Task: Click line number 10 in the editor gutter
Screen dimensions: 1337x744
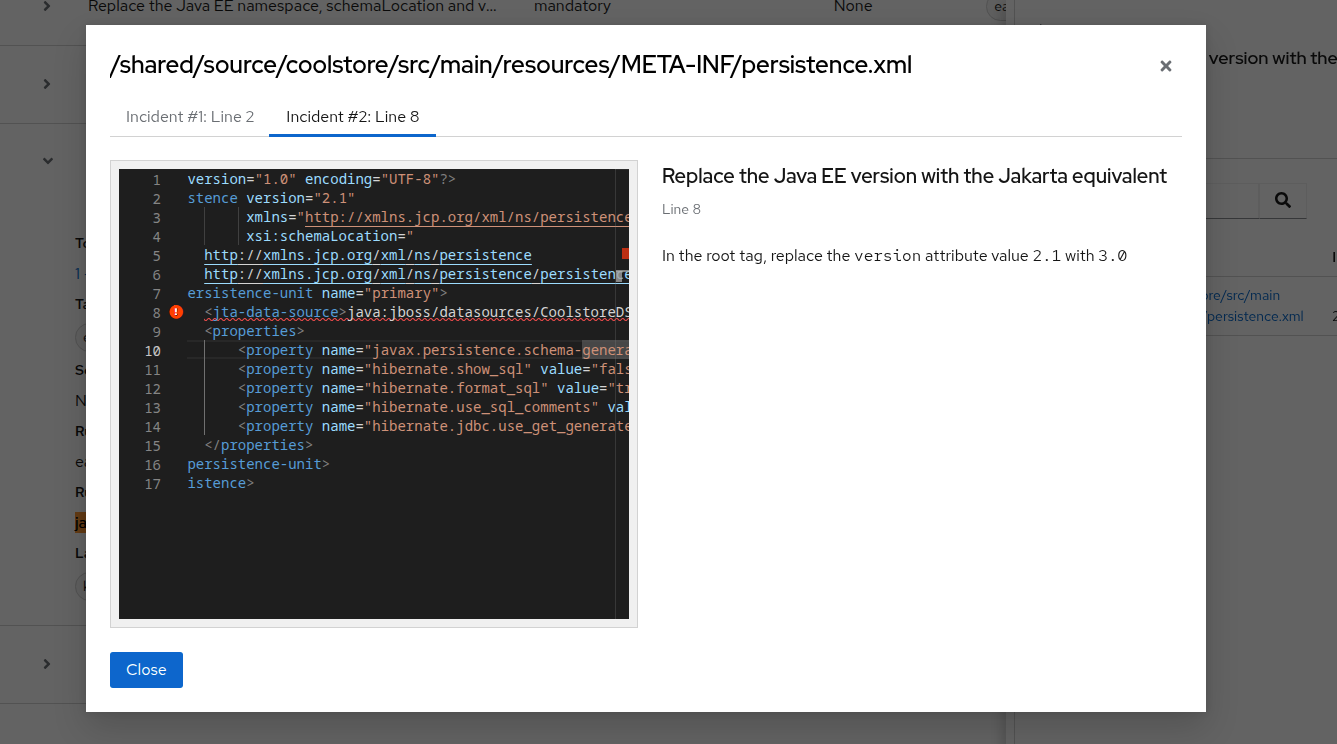Action: click(152, 351)
